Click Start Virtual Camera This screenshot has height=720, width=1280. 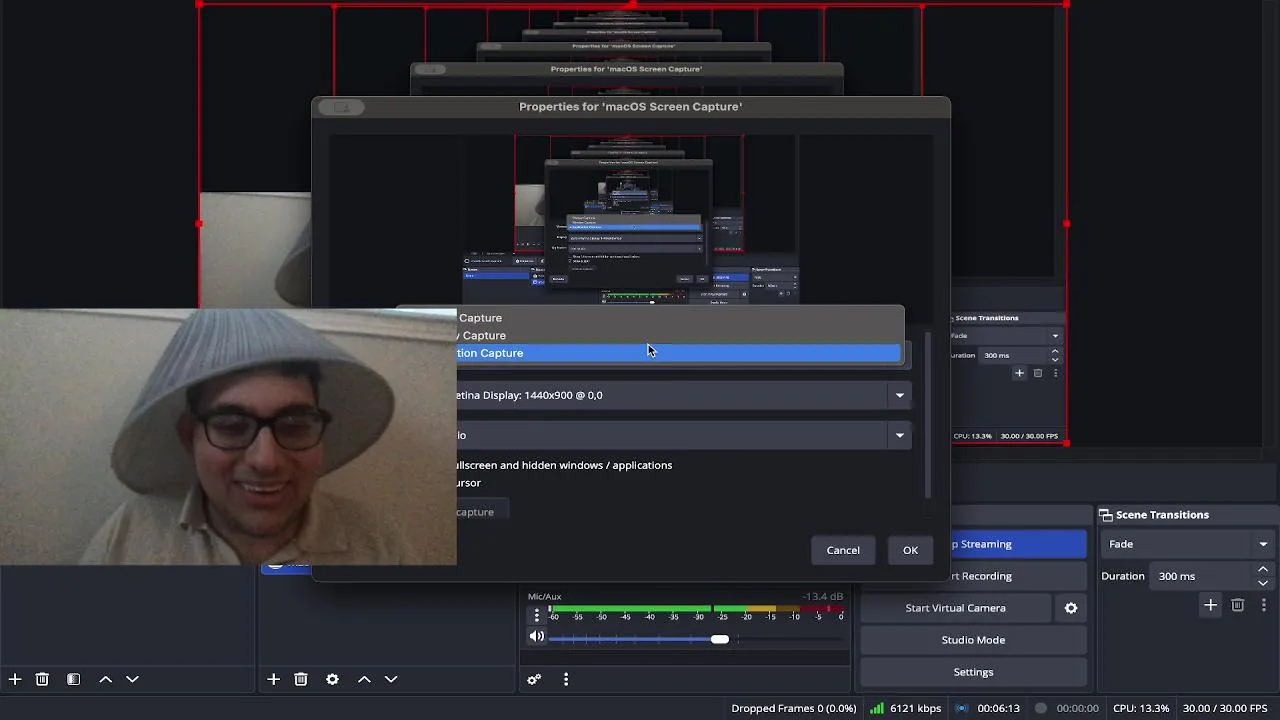pyautogui.click(x=955, y=608)
